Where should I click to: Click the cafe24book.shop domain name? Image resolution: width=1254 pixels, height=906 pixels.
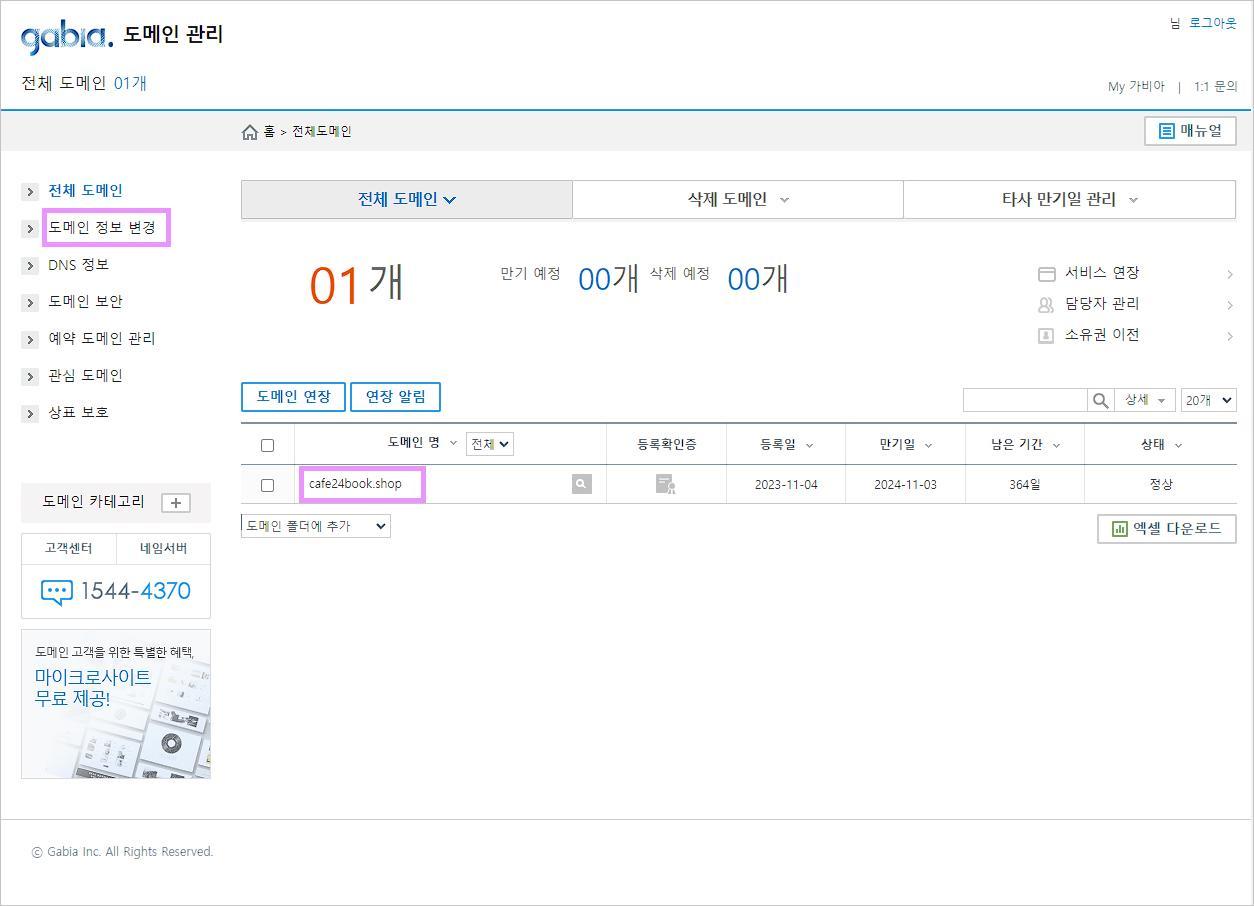[355, 484]
